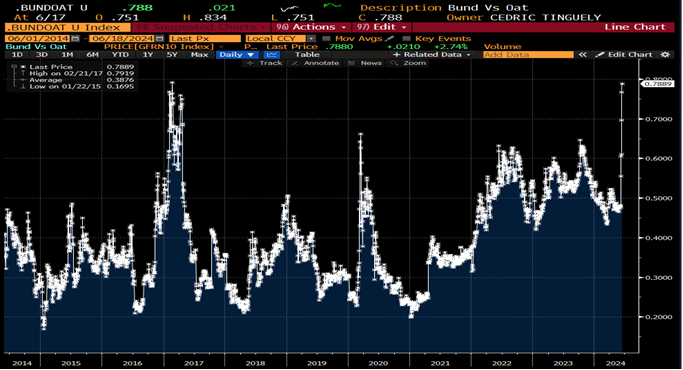
Task: Click the Mov Avgs pencil edit icon
Action: click(x=390, y=38)
